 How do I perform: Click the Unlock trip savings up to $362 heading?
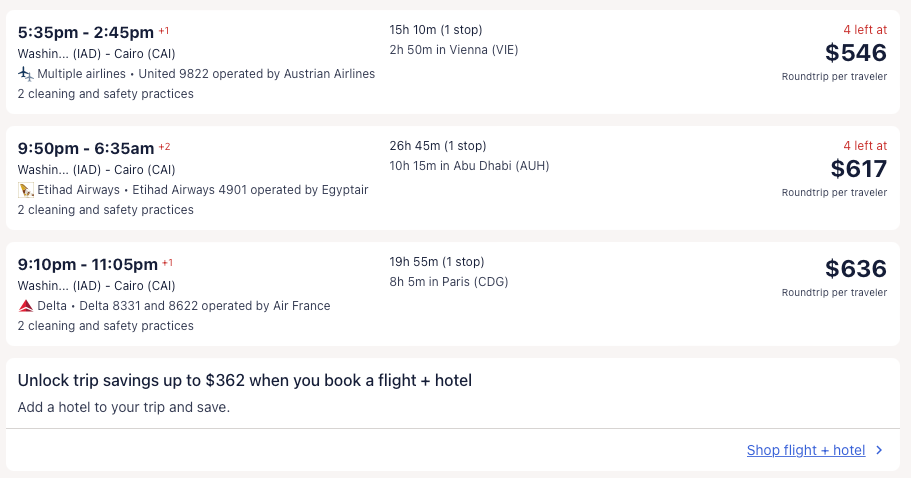pos(245,380)
